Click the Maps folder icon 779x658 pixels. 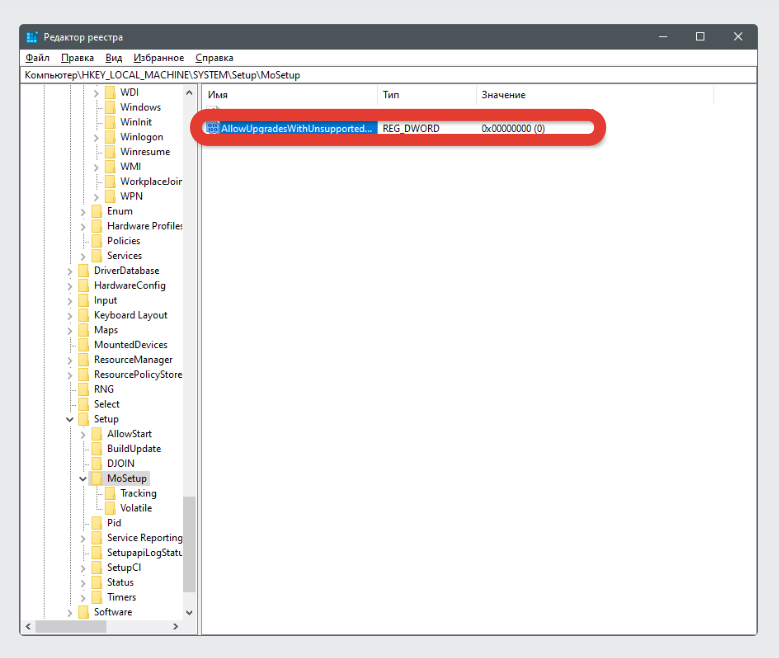[x=84, y=330]
